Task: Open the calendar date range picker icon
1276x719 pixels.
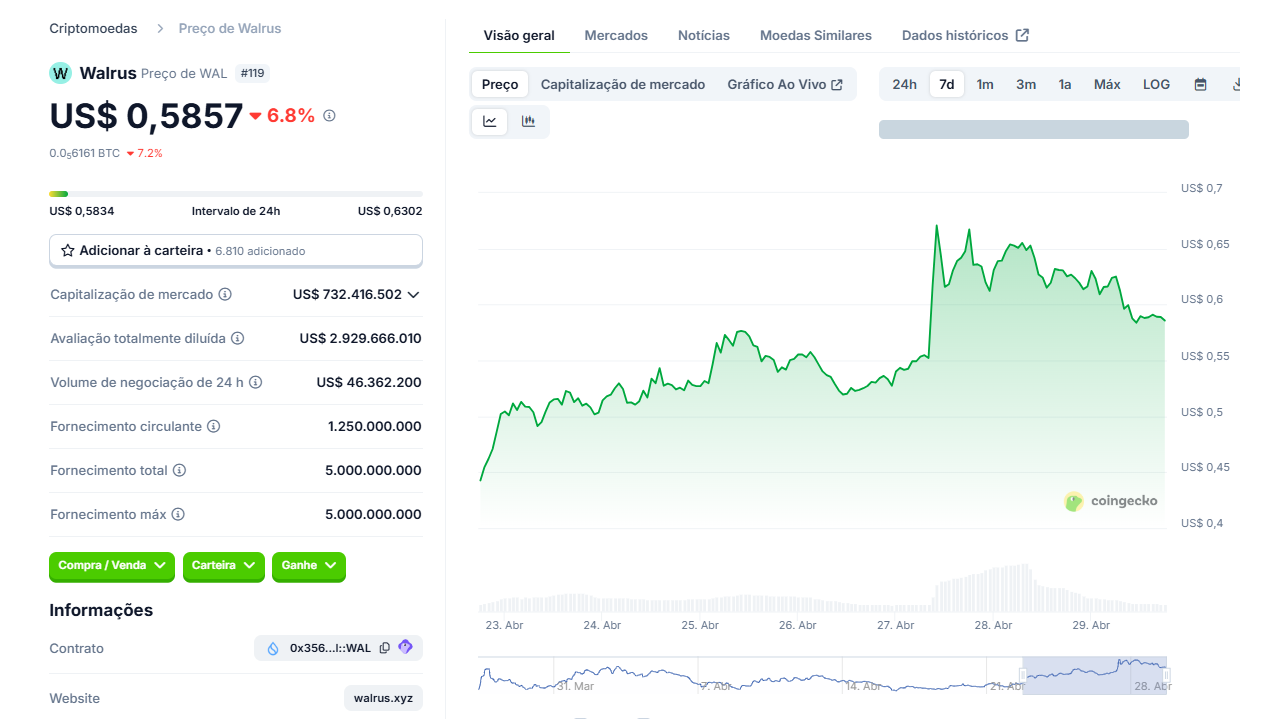Action: [x=1200, y=84]
